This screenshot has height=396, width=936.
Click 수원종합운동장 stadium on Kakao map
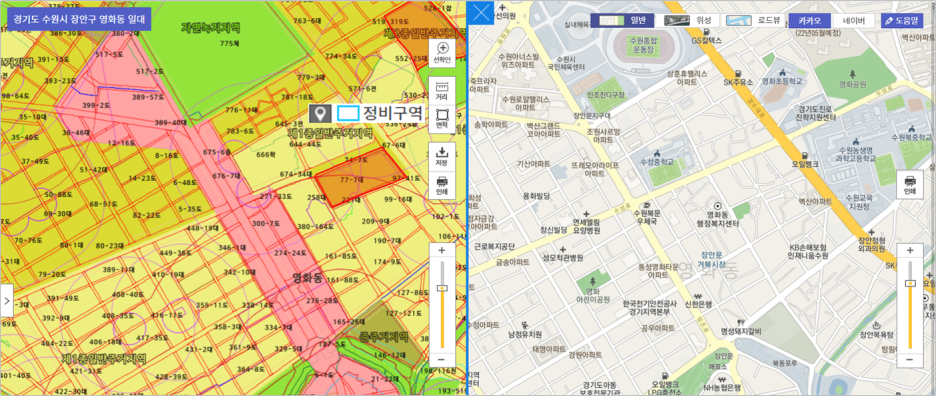(x=642, y=45)
